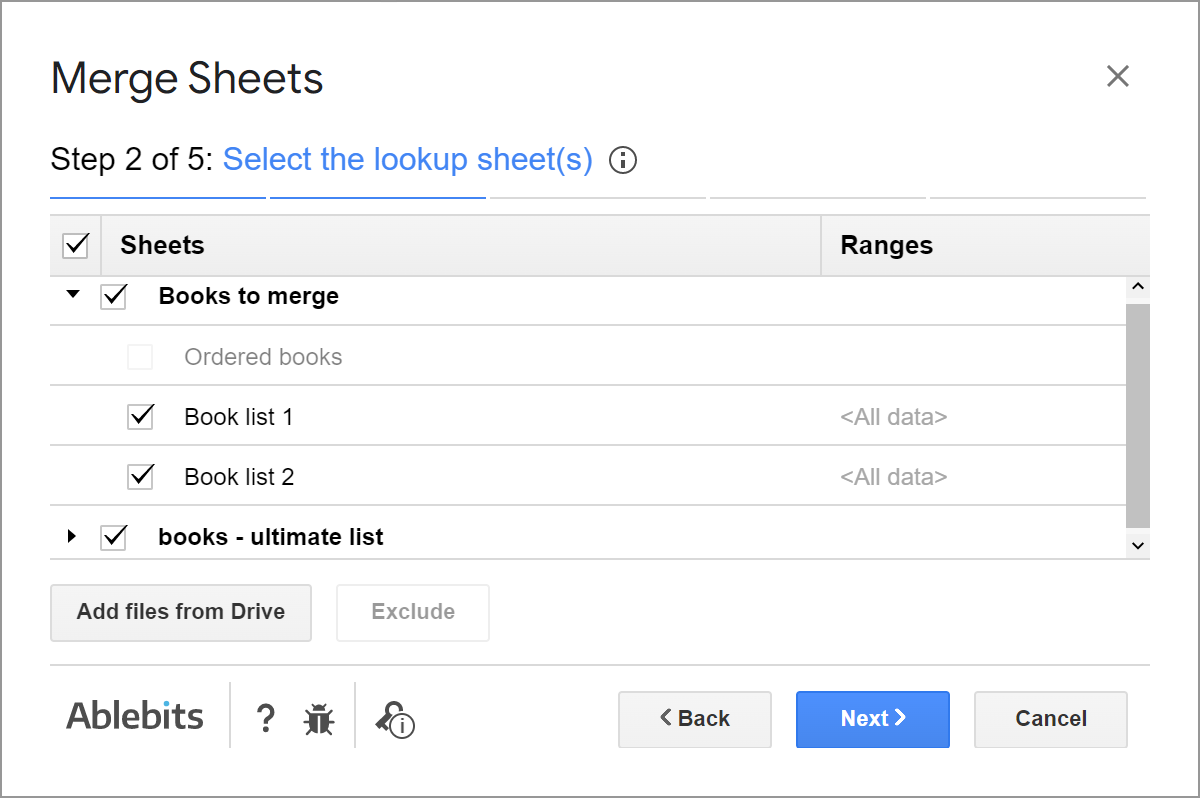This screenshot has height=798, width=1200.
Task: Toggle the select-all checkbox in the header
Action: coord(75,244)
